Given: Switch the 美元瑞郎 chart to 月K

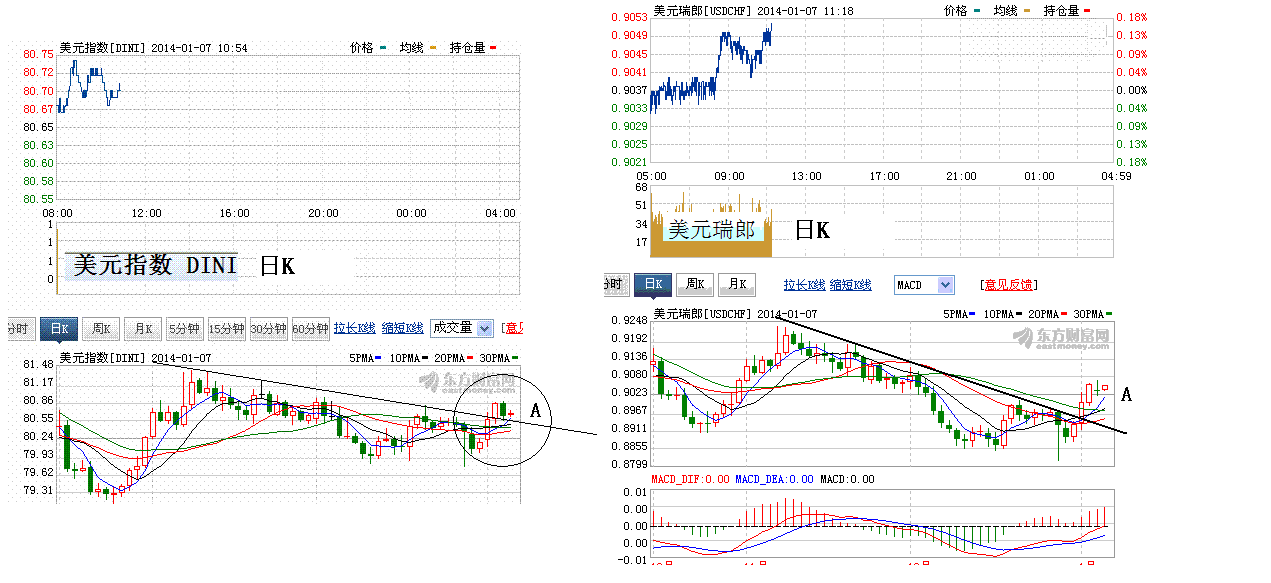Looking at the screenshot, I should pos(737,284).
